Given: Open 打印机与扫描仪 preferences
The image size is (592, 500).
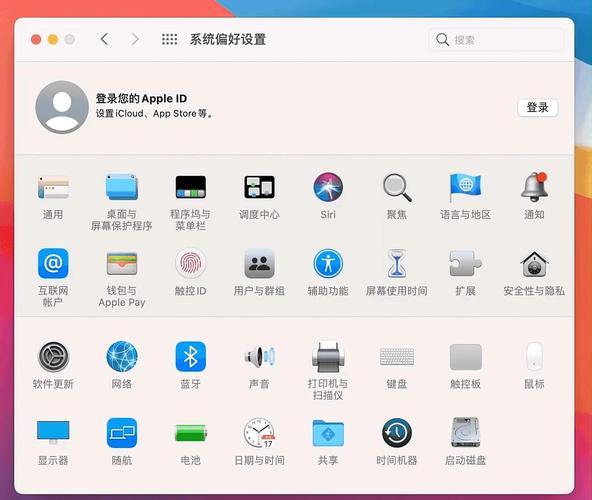Looking at the screenshot, I should click(328, 356).
